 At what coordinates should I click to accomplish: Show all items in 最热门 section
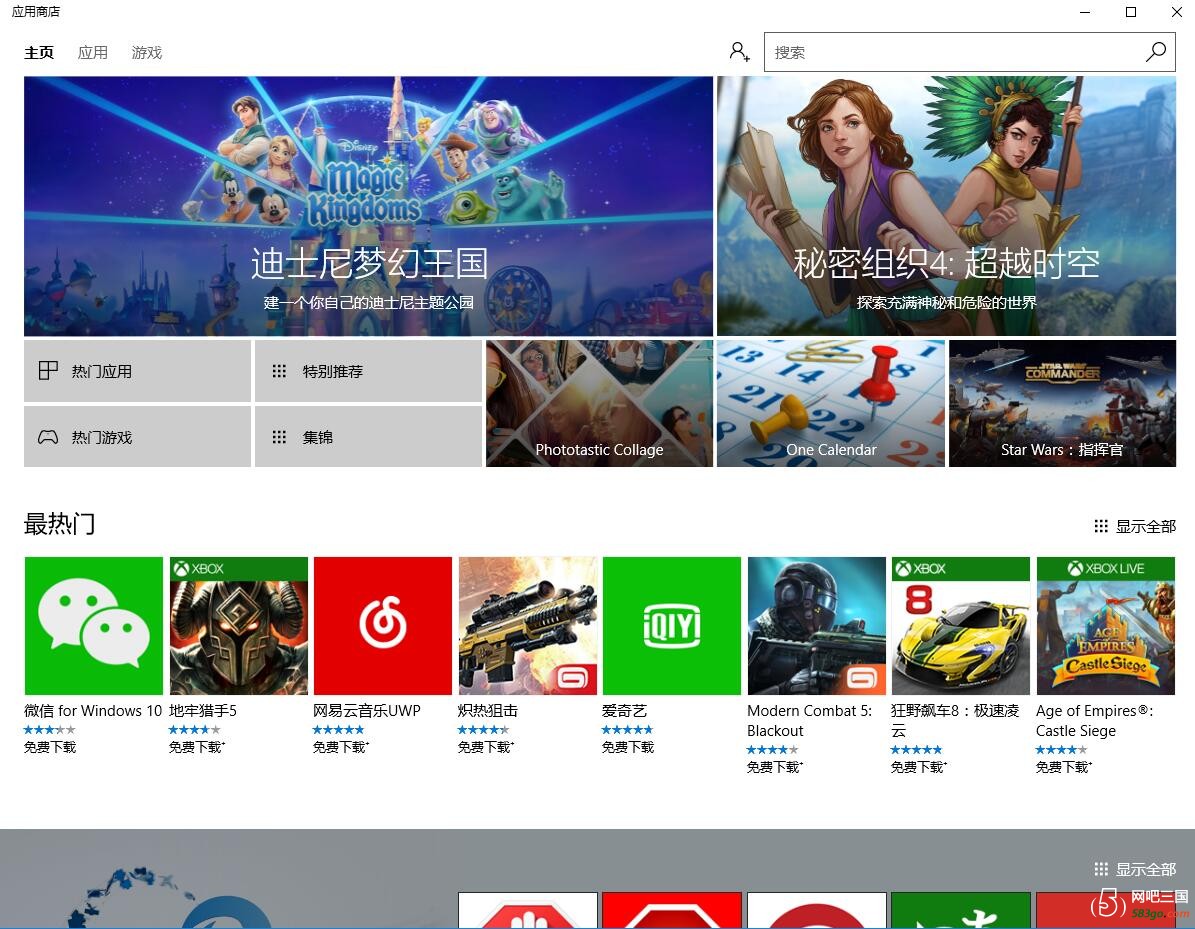tap(1135, 527)
